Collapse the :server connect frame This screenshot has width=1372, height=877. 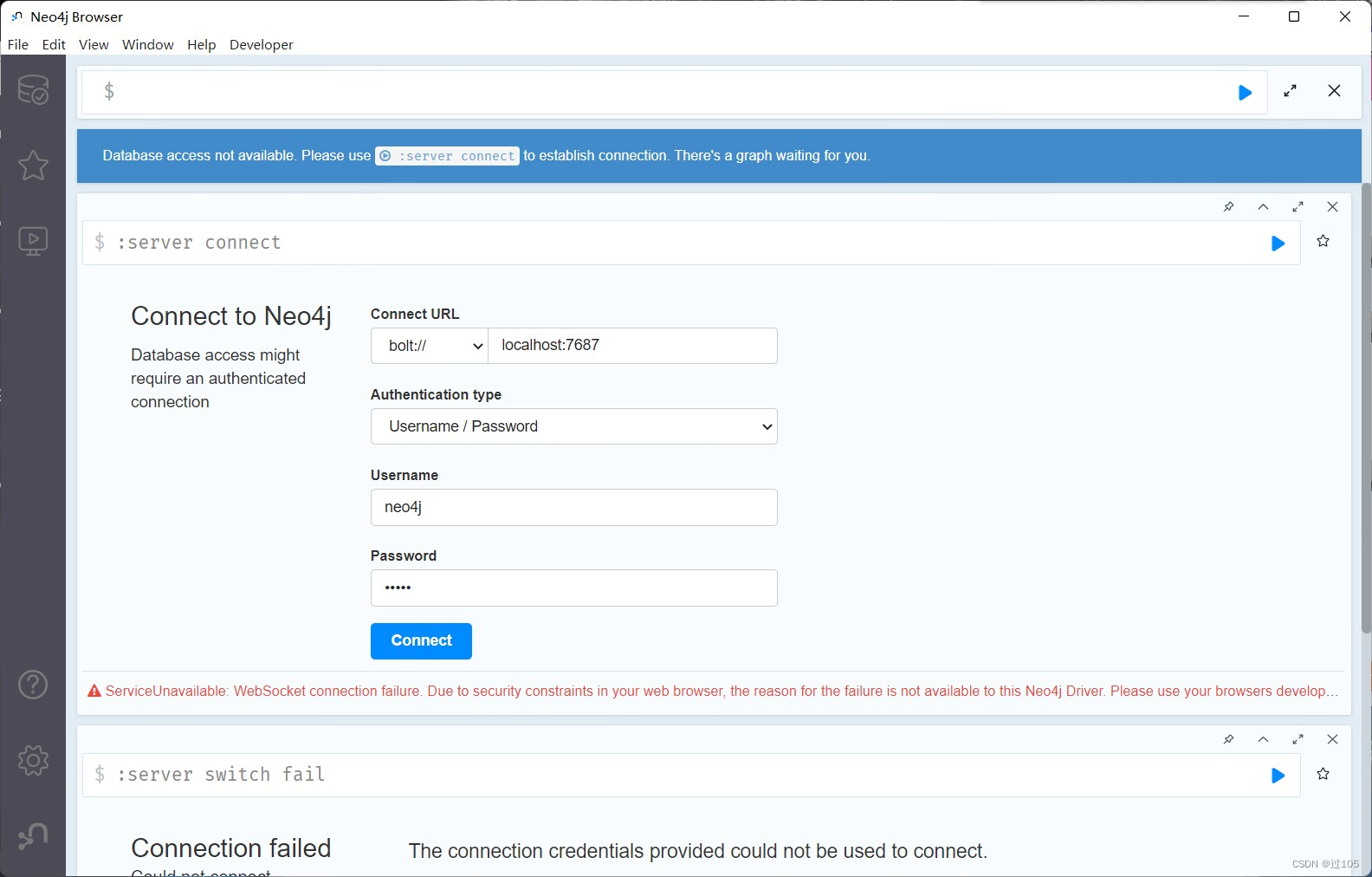(x=1263, y=207)
